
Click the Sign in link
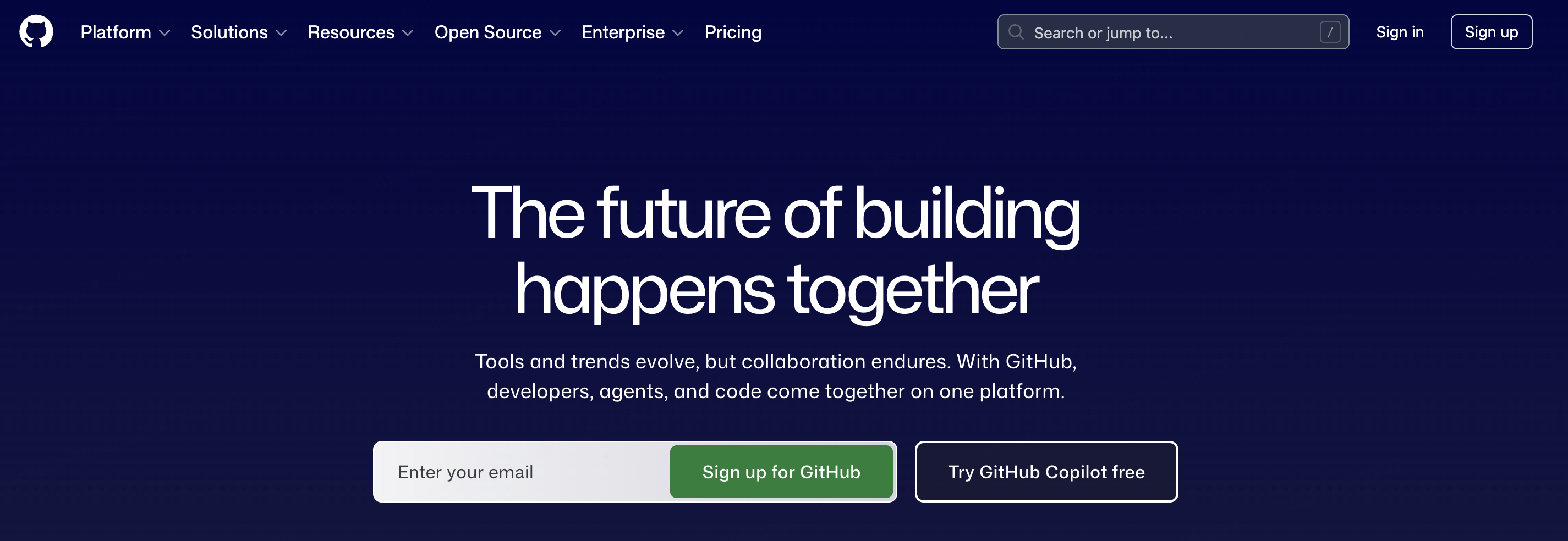point(1400,32)
